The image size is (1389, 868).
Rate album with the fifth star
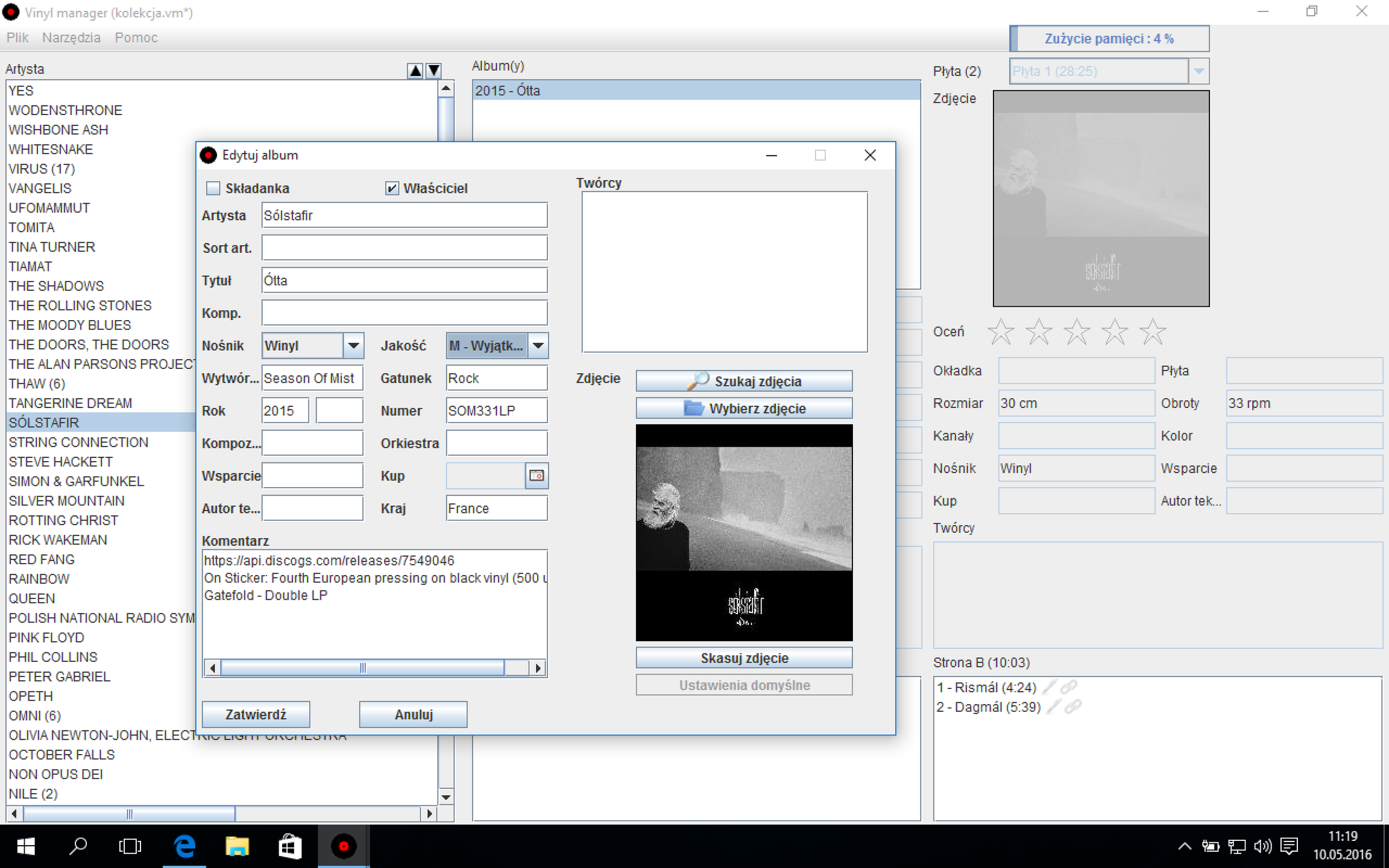(1153, 332)
